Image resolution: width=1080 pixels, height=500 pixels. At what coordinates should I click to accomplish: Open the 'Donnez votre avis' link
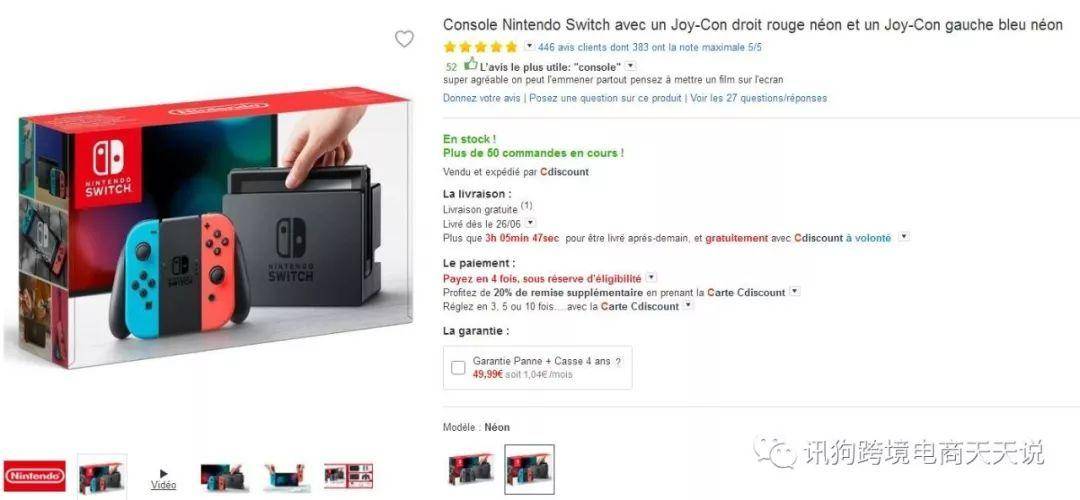(481, 98)
